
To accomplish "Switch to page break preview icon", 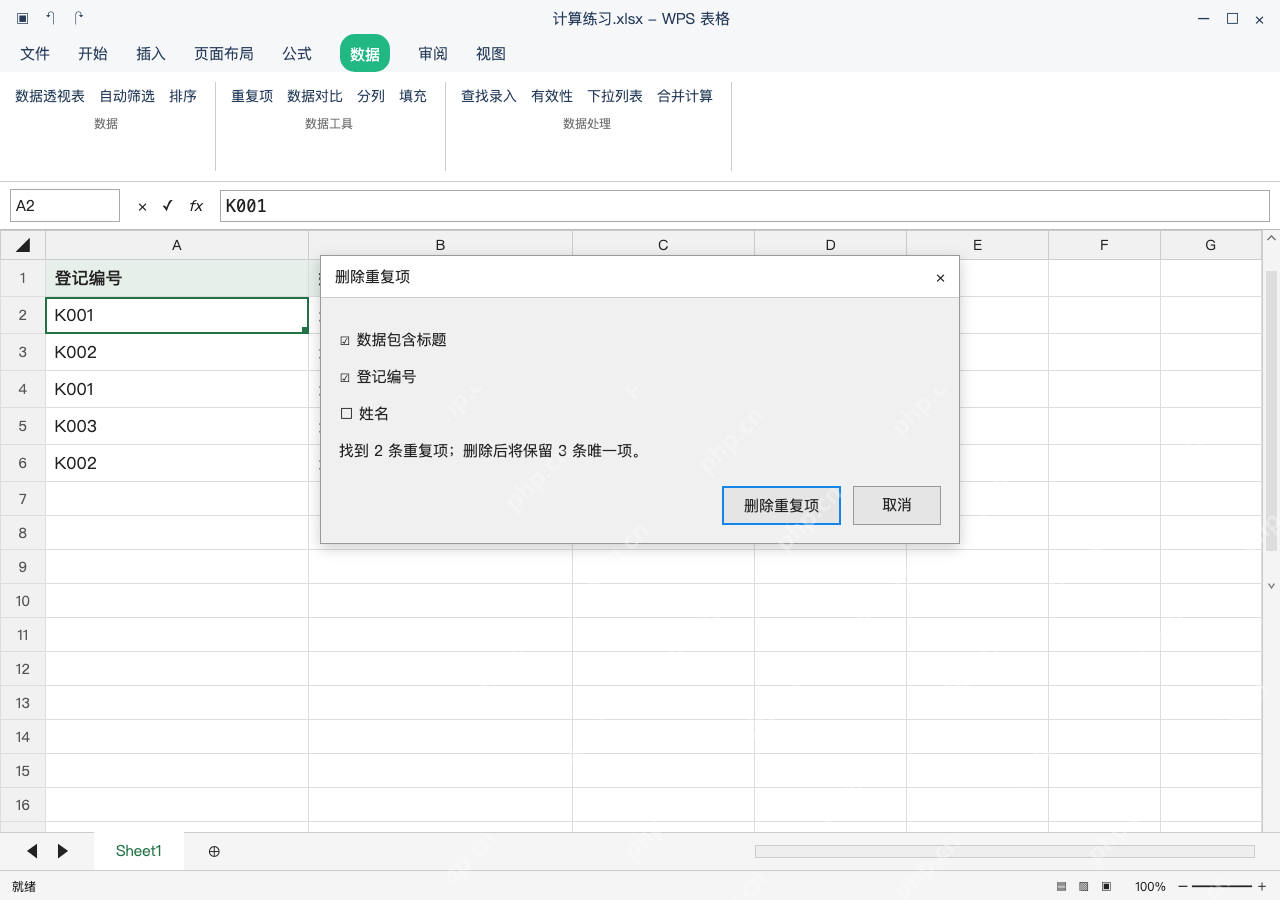I will click(x=1107, y=887).
